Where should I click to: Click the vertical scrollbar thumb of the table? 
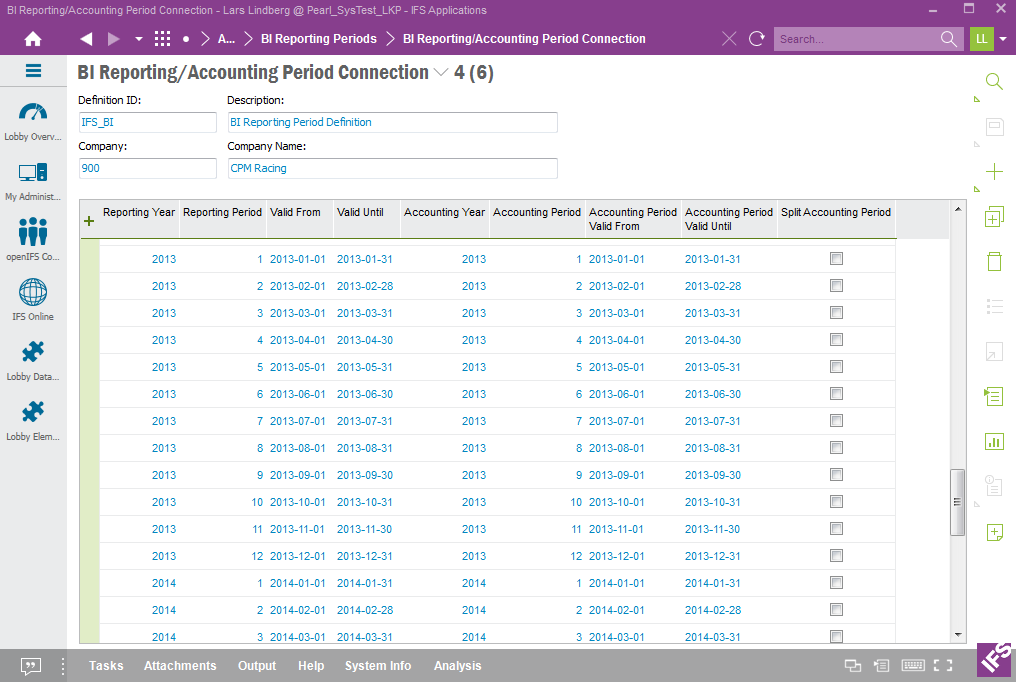click(958, 502)
